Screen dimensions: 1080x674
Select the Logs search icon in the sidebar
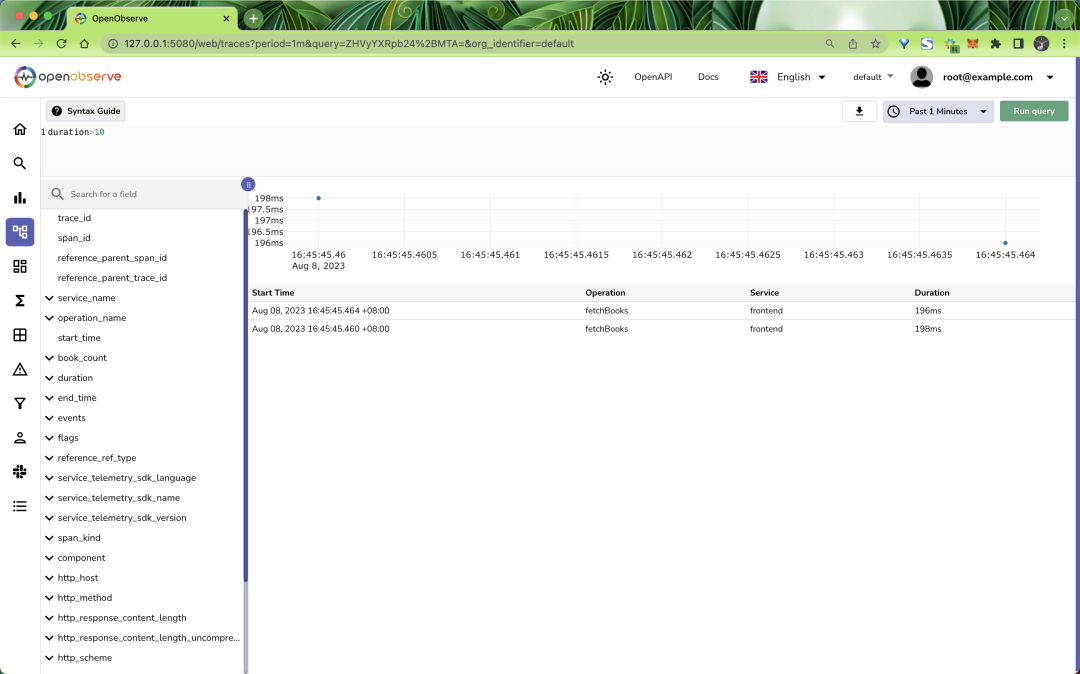[x=19, y=163]
